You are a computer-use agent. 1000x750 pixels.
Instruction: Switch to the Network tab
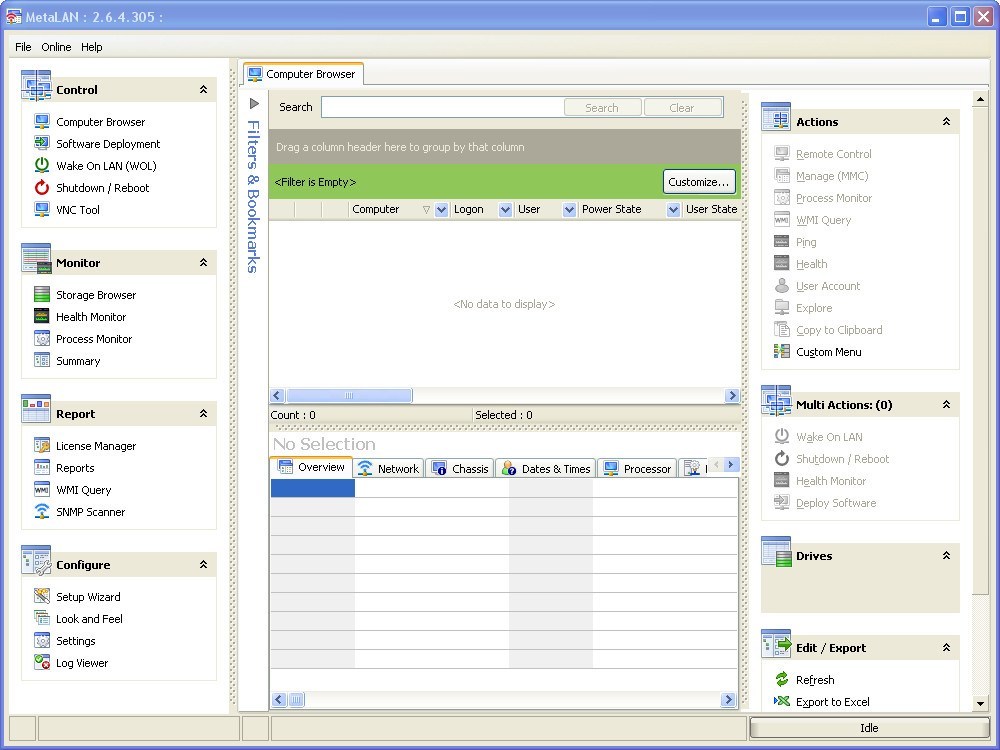click(x=388, y=468)
